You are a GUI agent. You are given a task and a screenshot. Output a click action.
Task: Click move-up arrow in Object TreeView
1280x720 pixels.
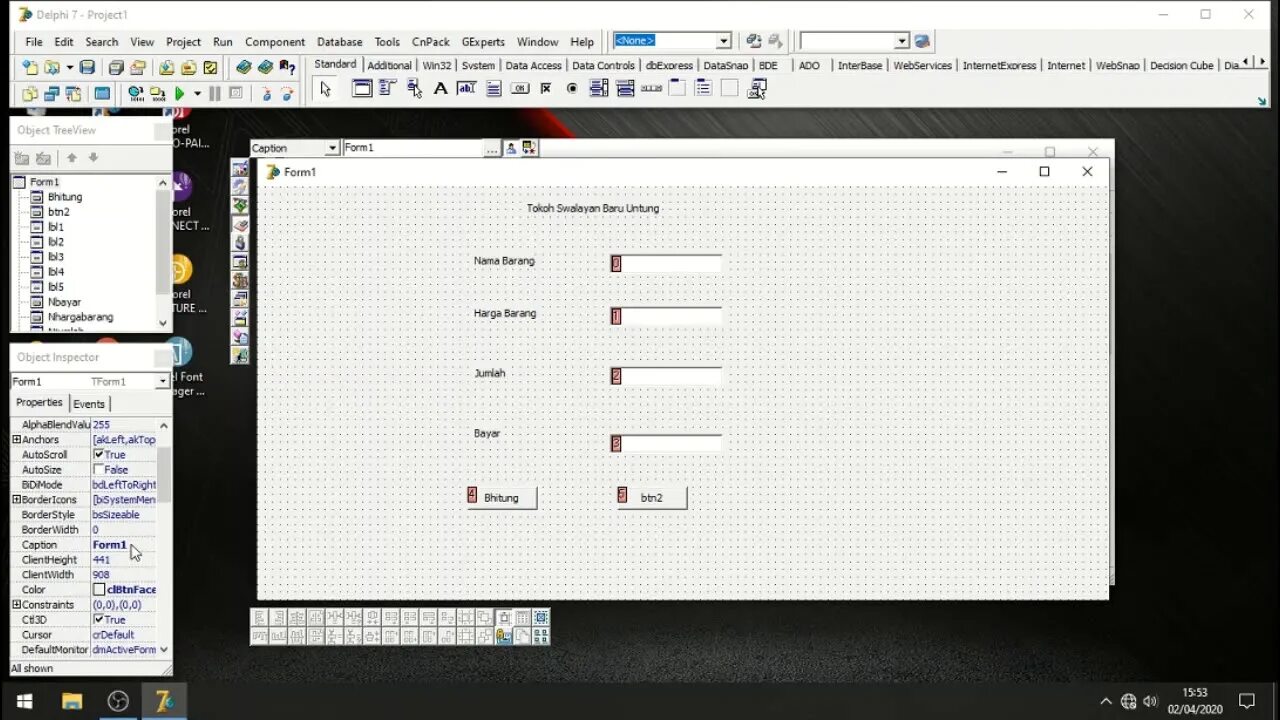72,158
